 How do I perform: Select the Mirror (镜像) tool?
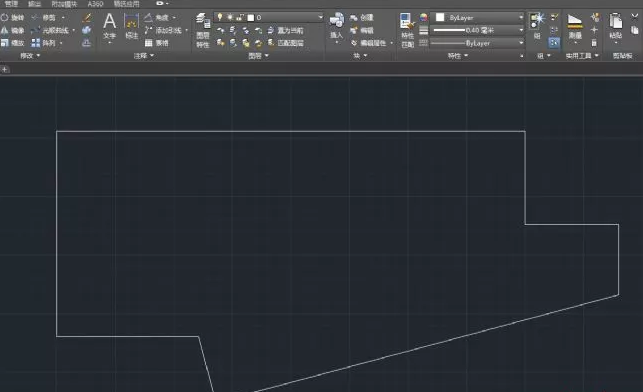pos(13,30)
